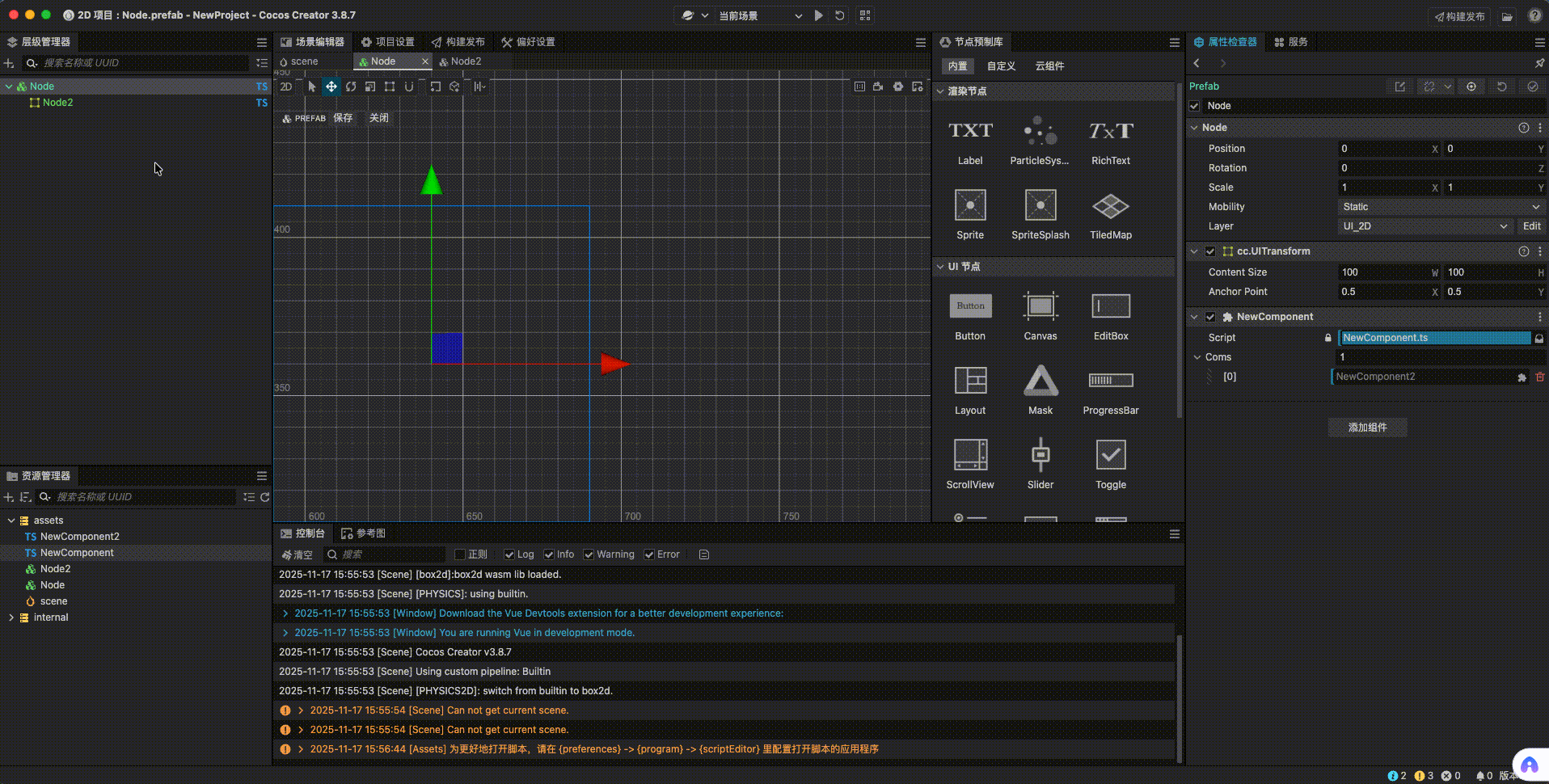Choose the Canvas UI node preset
1549x784 pixels.
(x=1040, y=316)
